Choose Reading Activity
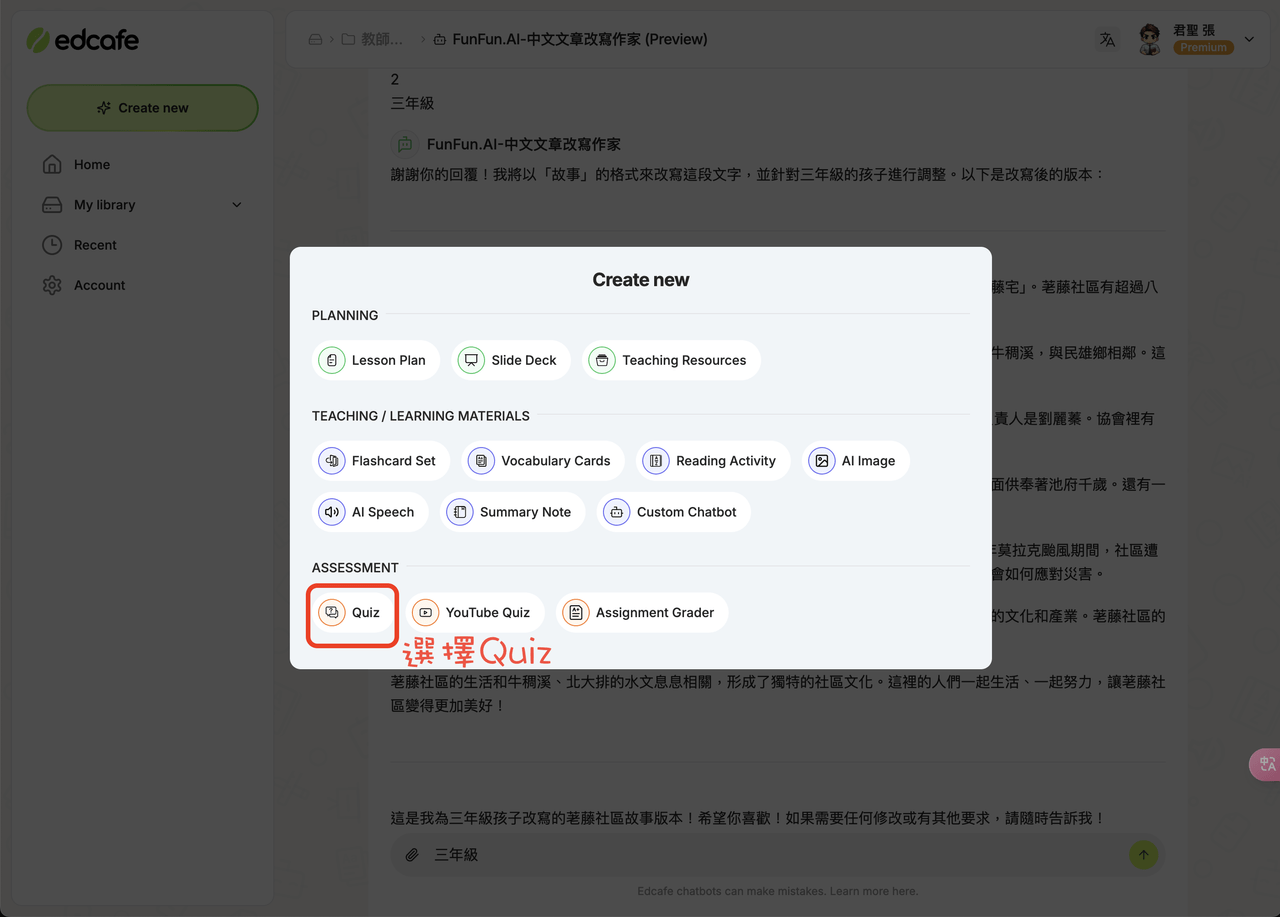 click(713, 461)
